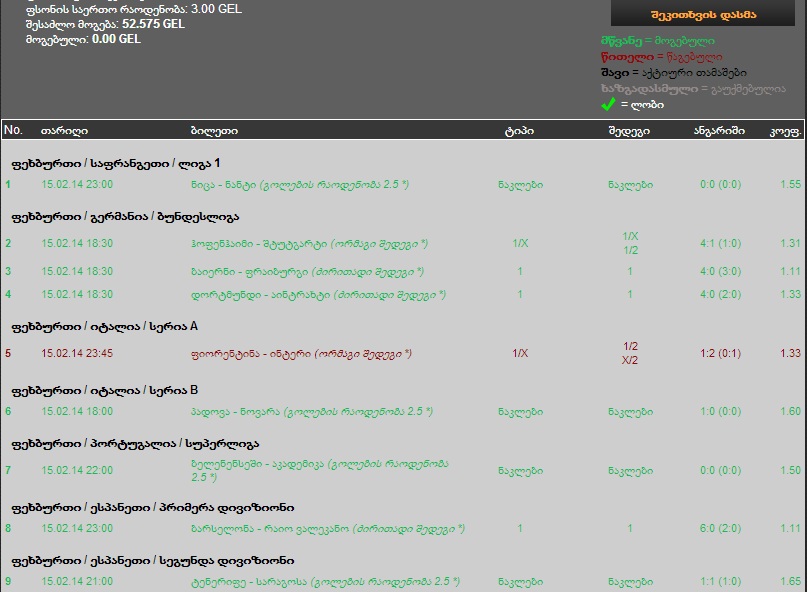
Task: Select the 'თარიღი' column header
Action: coord(64,131)
